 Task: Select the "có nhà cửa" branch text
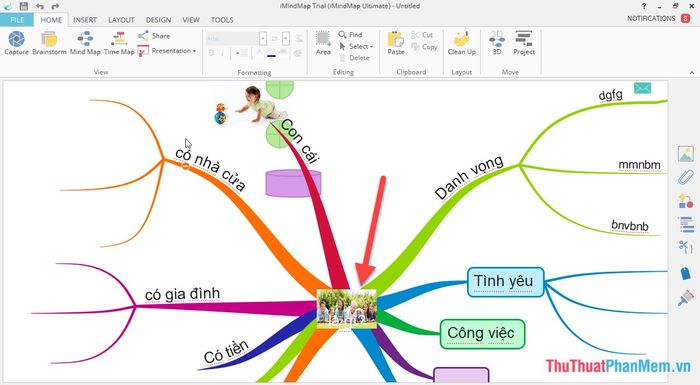point(210,170)
